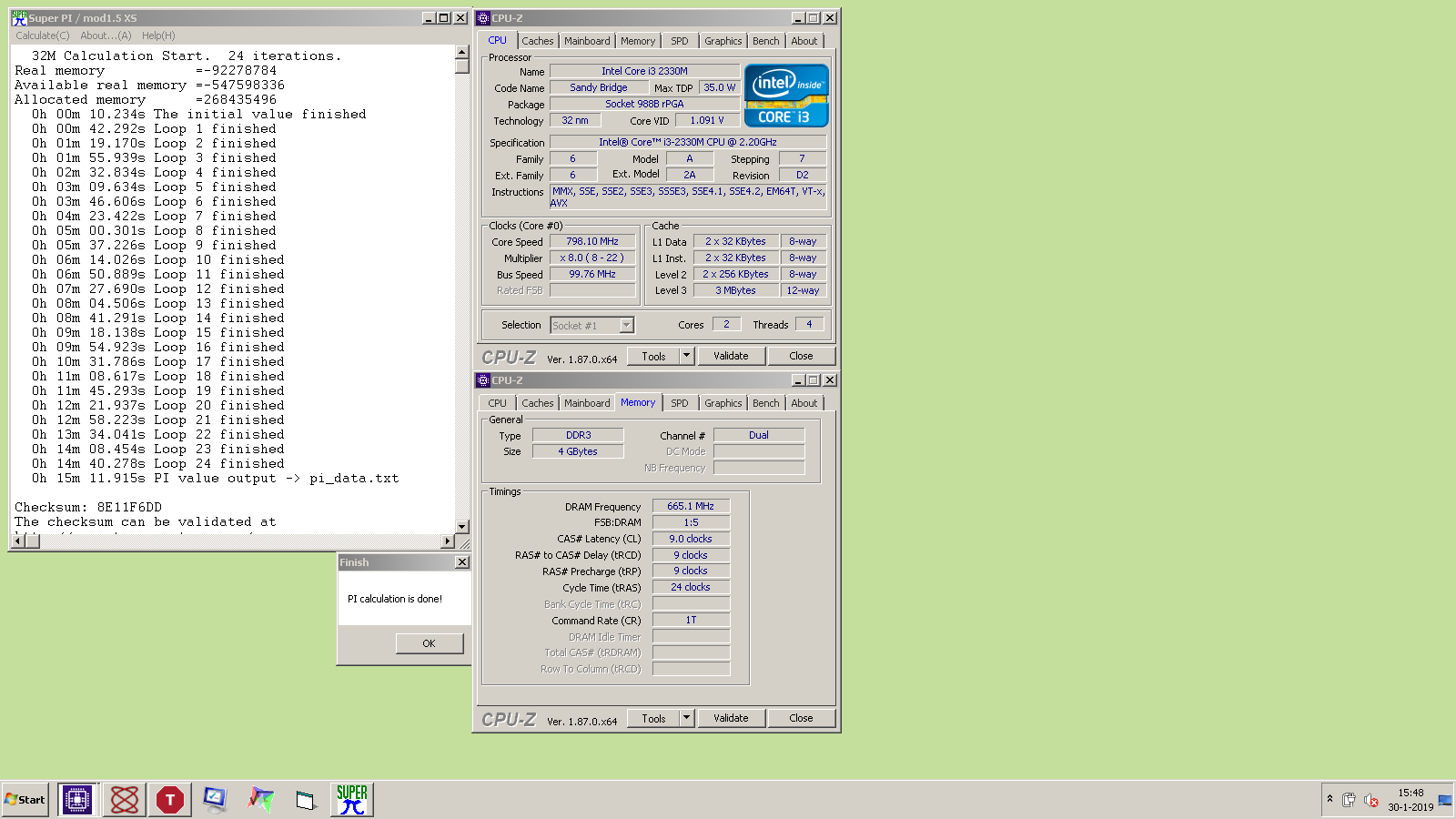Screen dimensions: 1456x819
Task: Click Tools button in upper CPU-Z
Action: coord(653,356)
